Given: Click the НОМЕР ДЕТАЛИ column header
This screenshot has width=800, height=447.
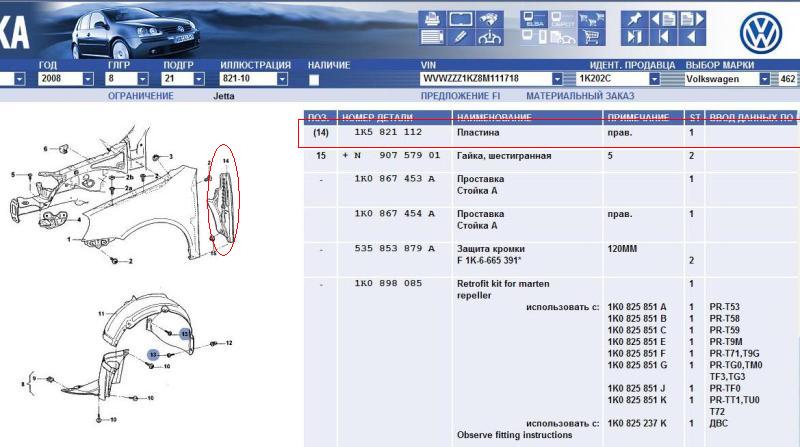Looking at the screenshot, I should (395, 118).
